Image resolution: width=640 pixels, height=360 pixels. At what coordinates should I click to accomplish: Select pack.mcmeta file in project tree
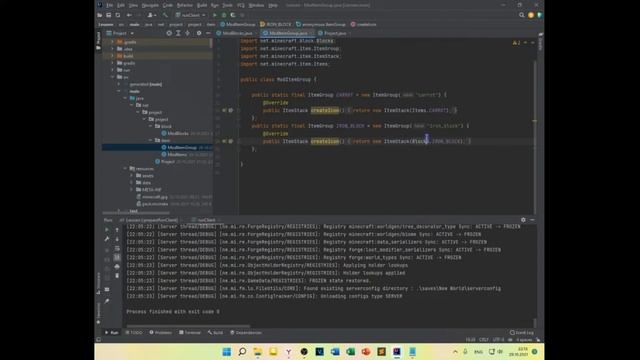155,204
